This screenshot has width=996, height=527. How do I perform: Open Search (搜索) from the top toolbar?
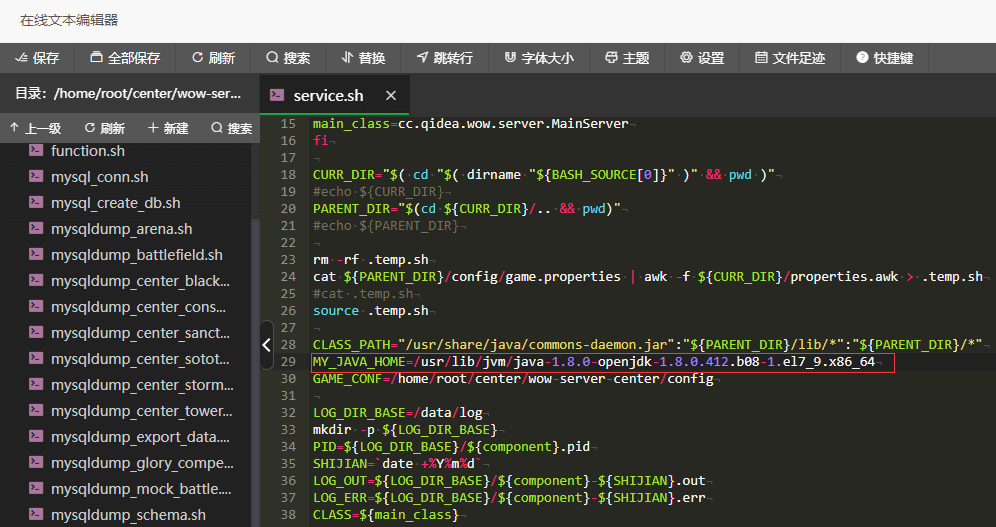[x=288, y=58]
